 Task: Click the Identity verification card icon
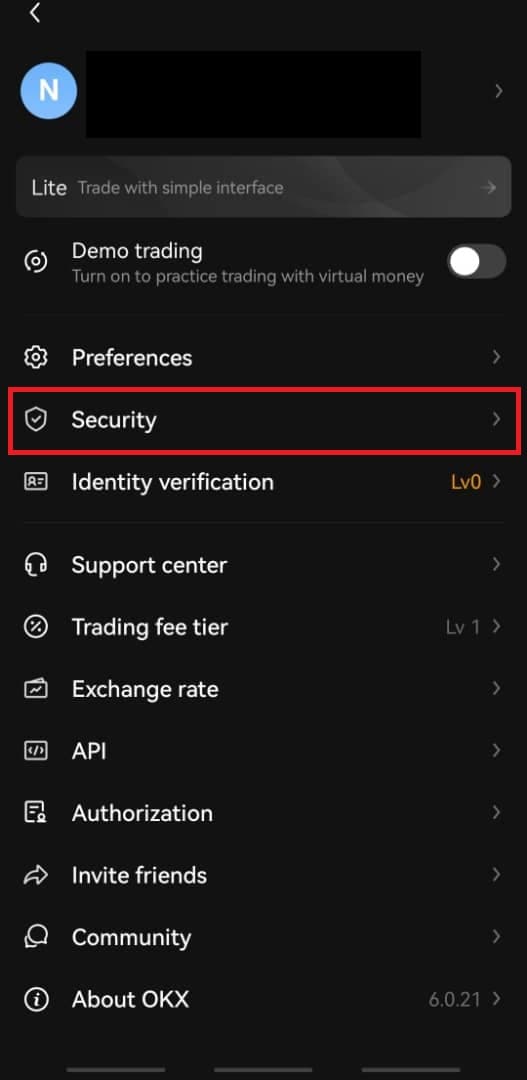pos(36,481)
